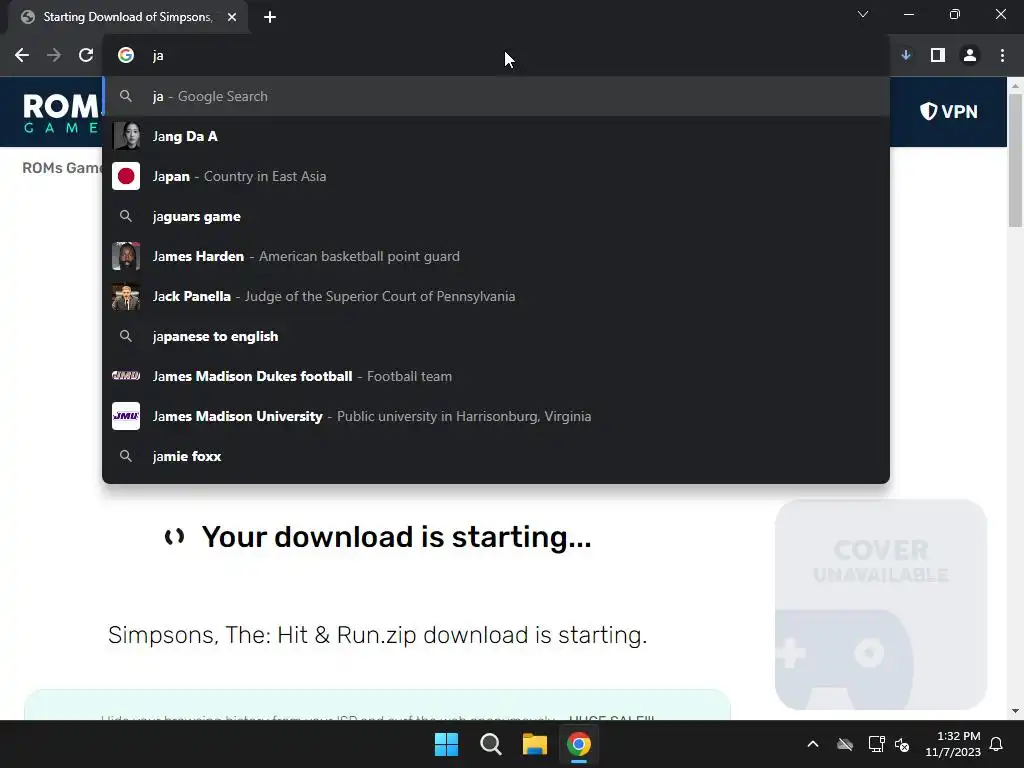Click the VPN shield link in header

(x=948, y=112)
